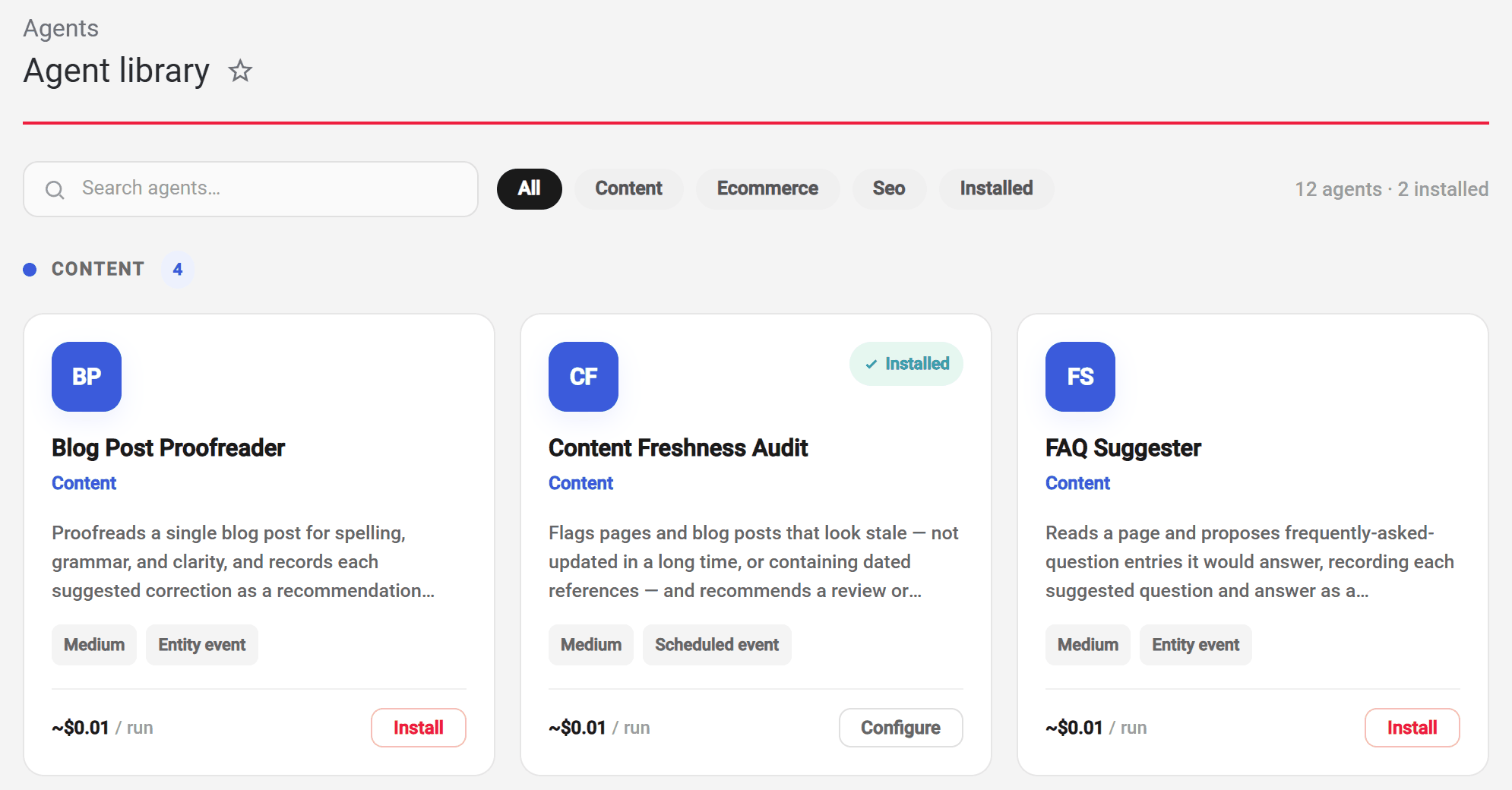Click the Content section count badge 4
Image resolution: width=1512 pixels, height=790 pixels.
[x=178, y=270]
